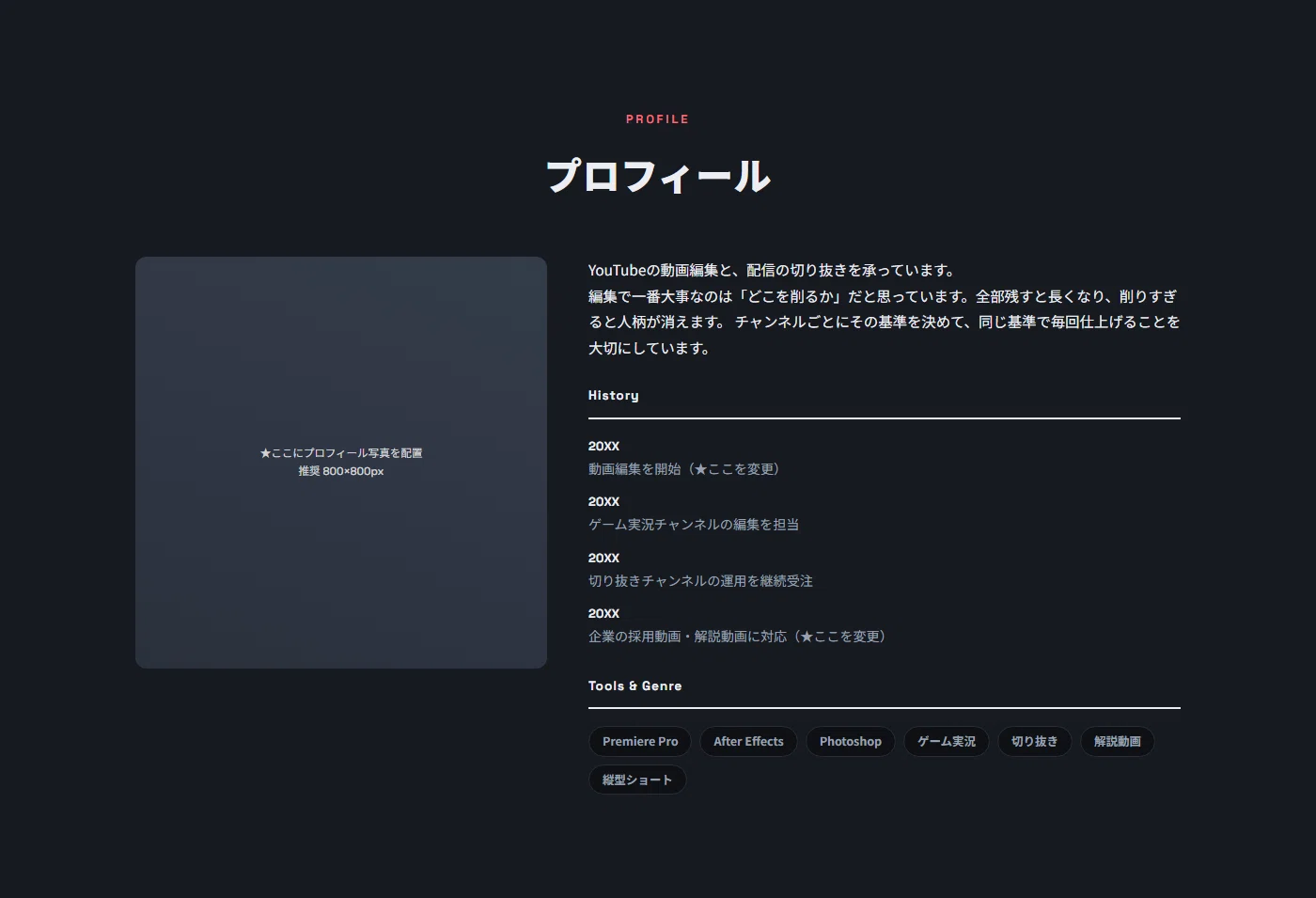Click the intro line starting with YouTubeの動画編集と
The height and width of the screenshot is (898, 1316).
coord(773,271)
